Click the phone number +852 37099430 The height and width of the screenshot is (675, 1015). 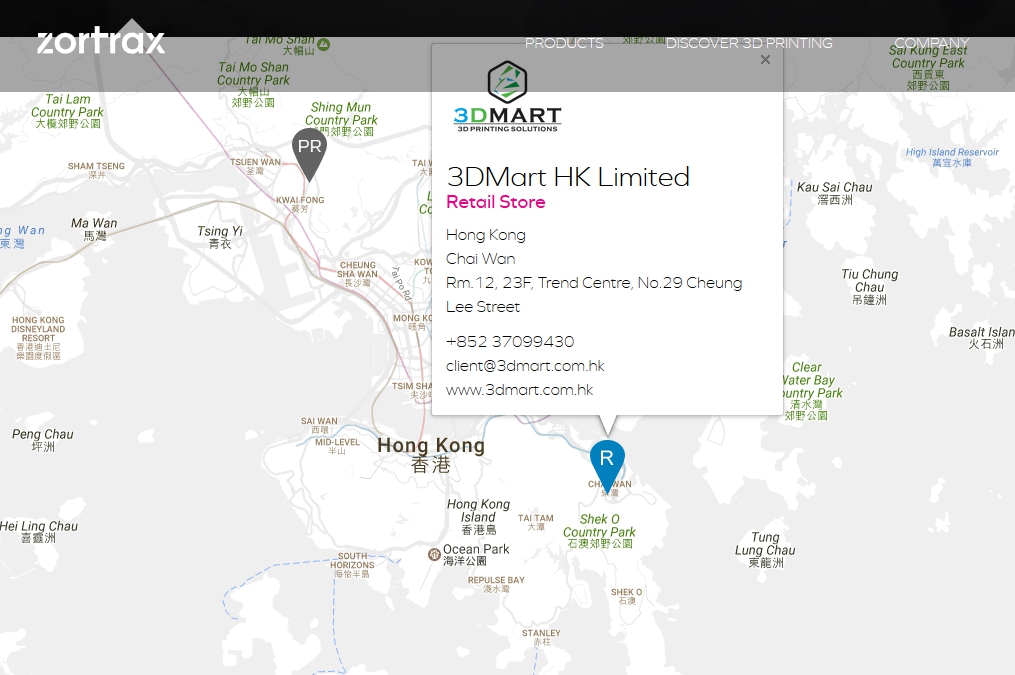(510, 342)
